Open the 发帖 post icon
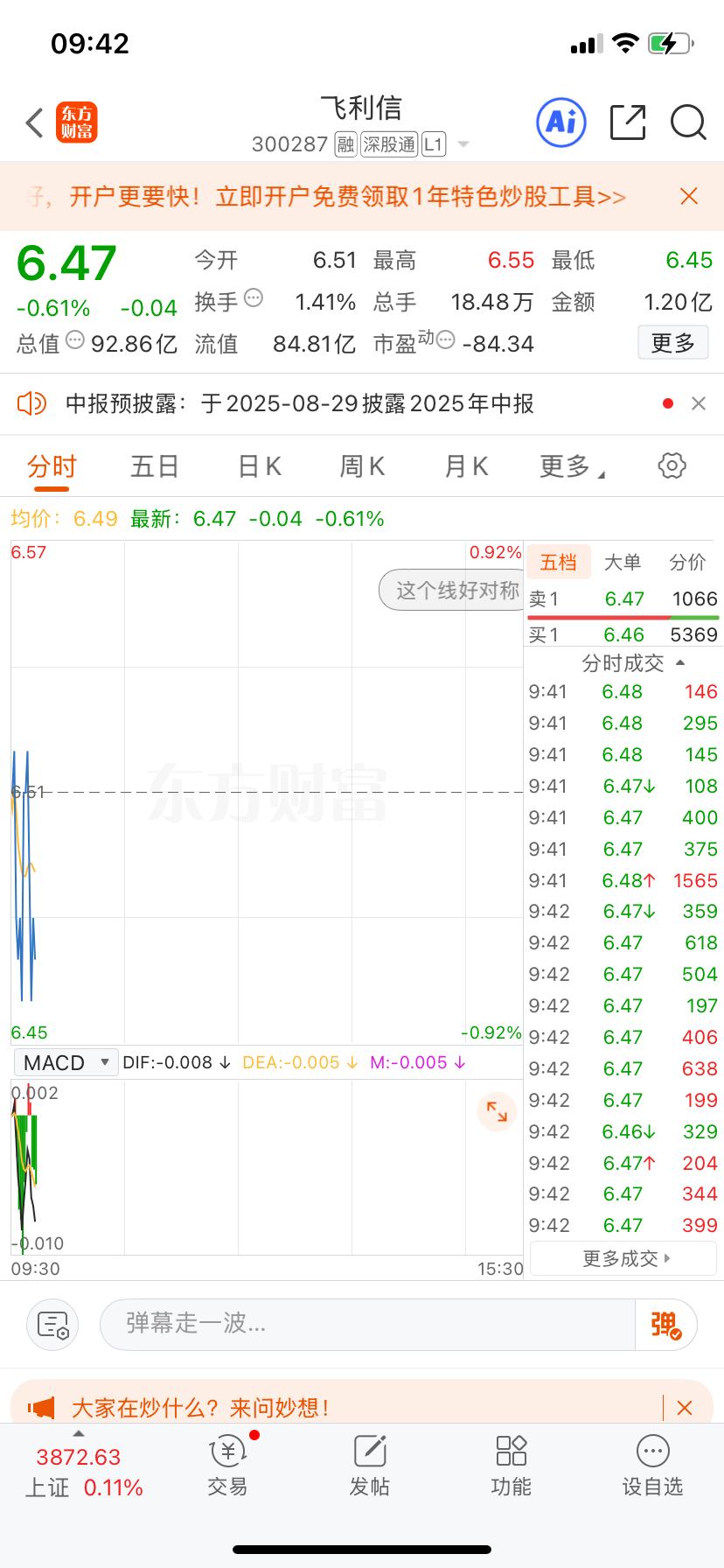 point(370,1466)
